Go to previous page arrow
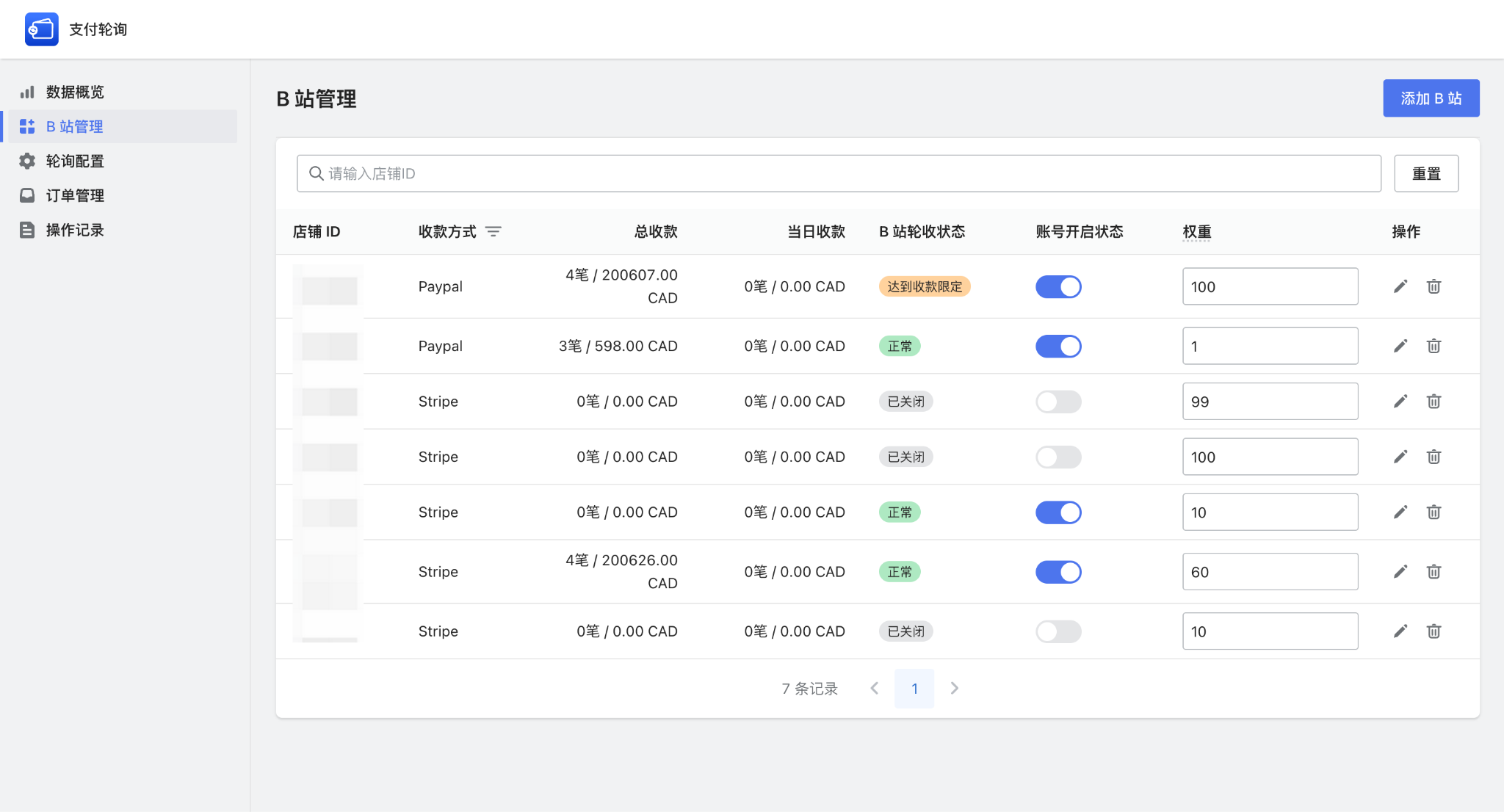This screenshot has height=812, width=1504. pyautogui.click(x=874, y=688)
